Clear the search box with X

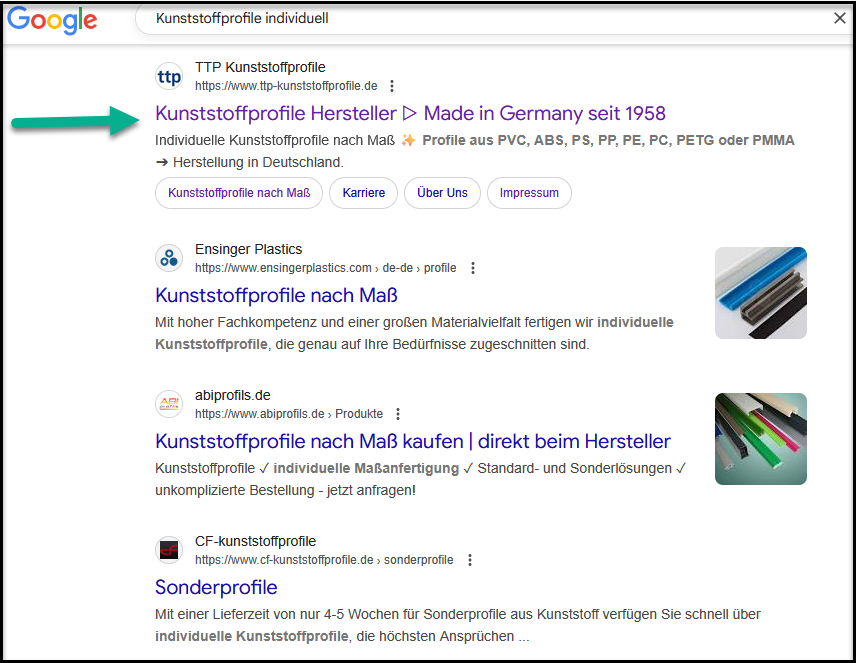coord(840,18)
